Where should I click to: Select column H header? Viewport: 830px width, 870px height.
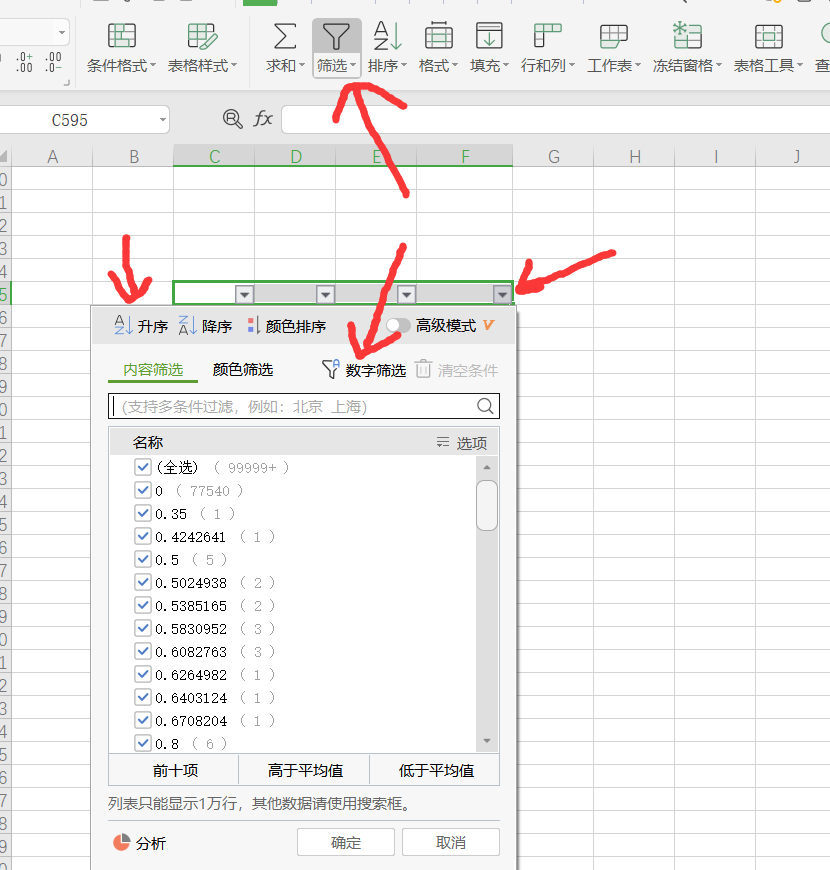[x=634, y=156]
